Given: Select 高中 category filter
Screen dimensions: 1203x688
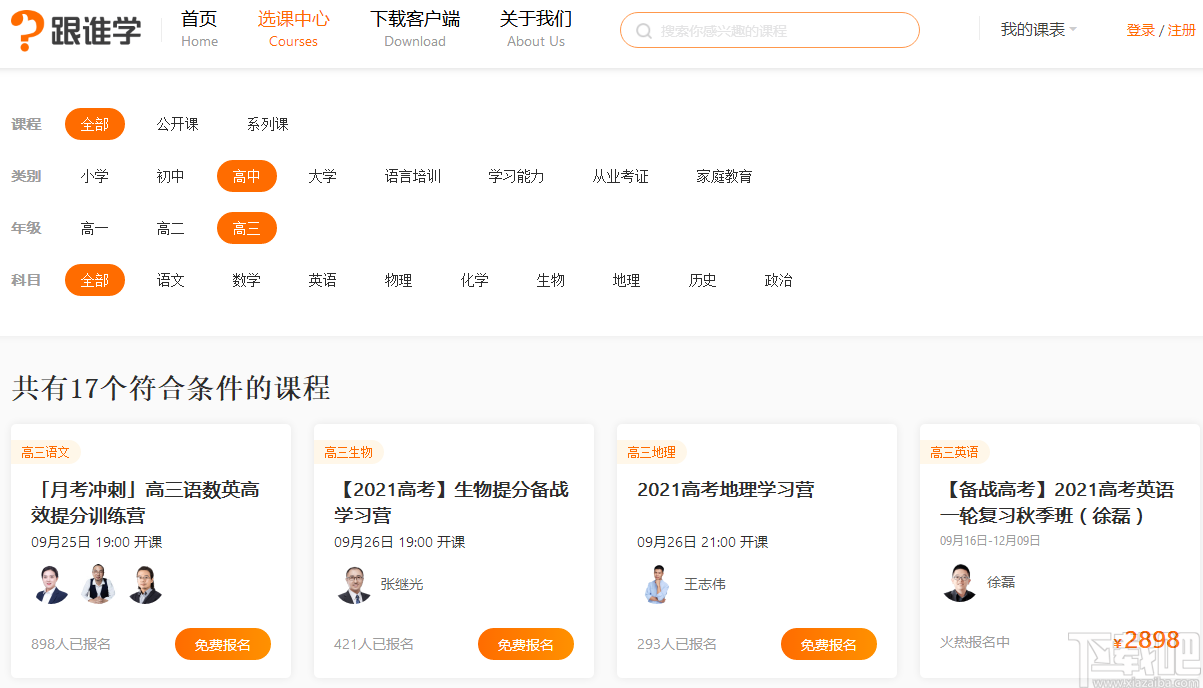Looking at the screenshot, I should [247, 176].
